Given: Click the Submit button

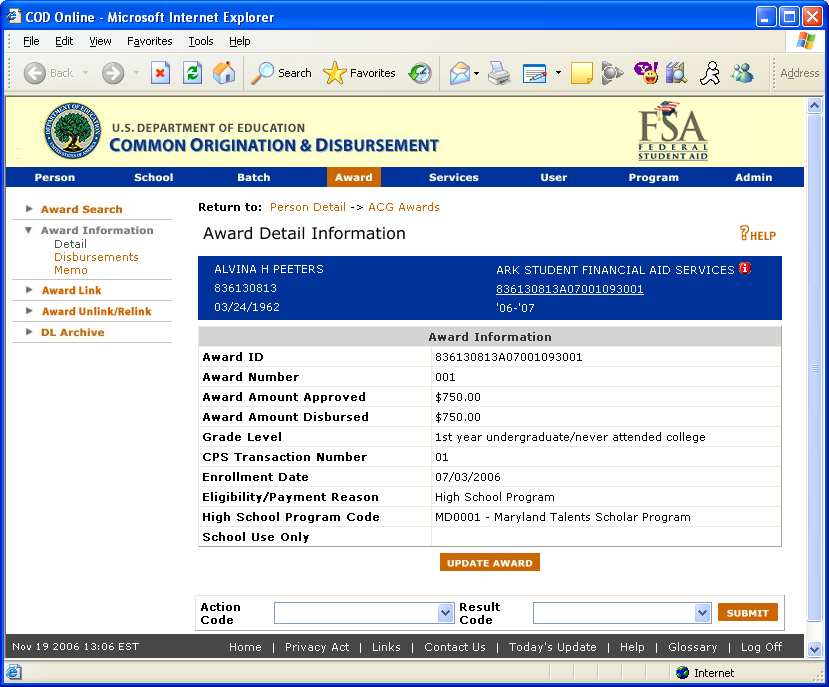Looking at the screenshot, I should click(x=747, y=613).
